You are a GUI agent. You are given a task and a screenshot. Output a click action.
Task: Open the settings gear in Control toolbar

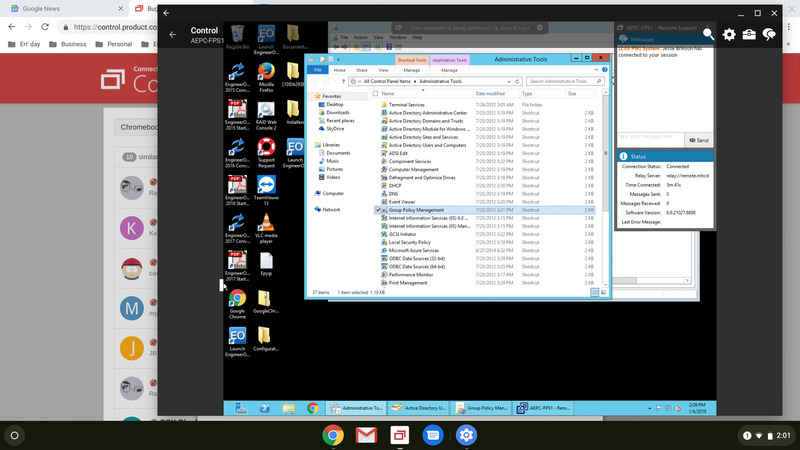[729, 34]
